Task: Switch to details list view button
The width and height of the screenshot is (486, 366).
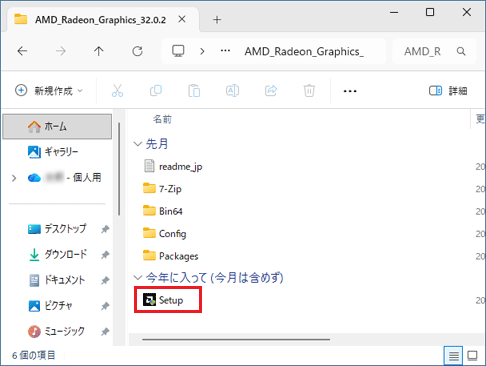Action: pos(453,356)
